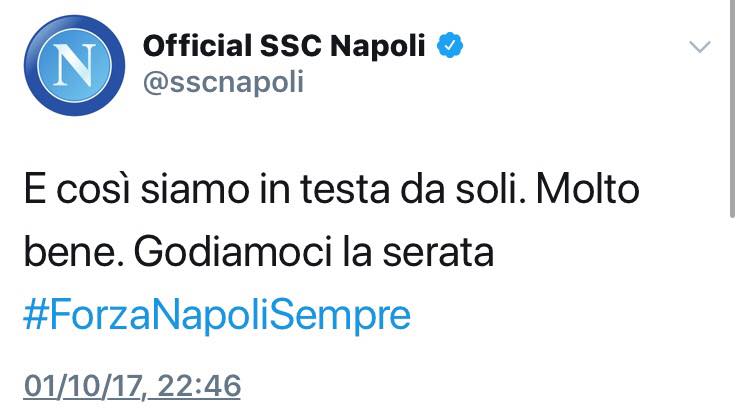This screenshot has height=410, width=741.
Task: Open the 01/10/17, 22:46 timestamp link
Action: tap(132, 386)
